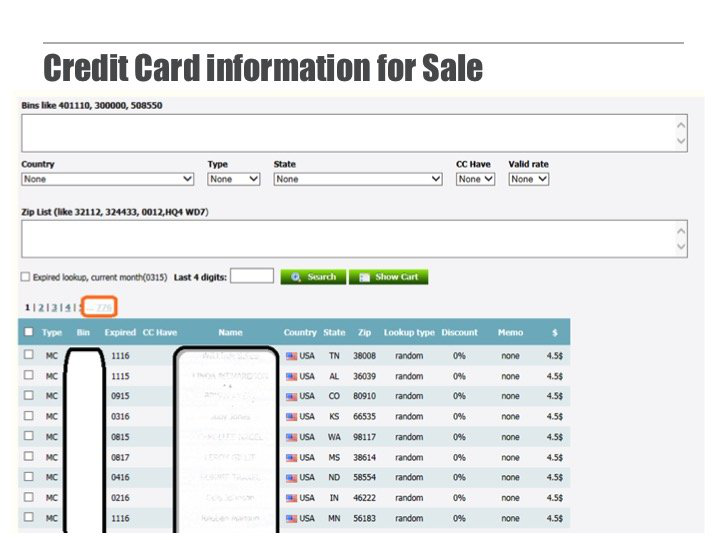Click the USA flag in the MS row
720x540 pixels.
point(292,458)
